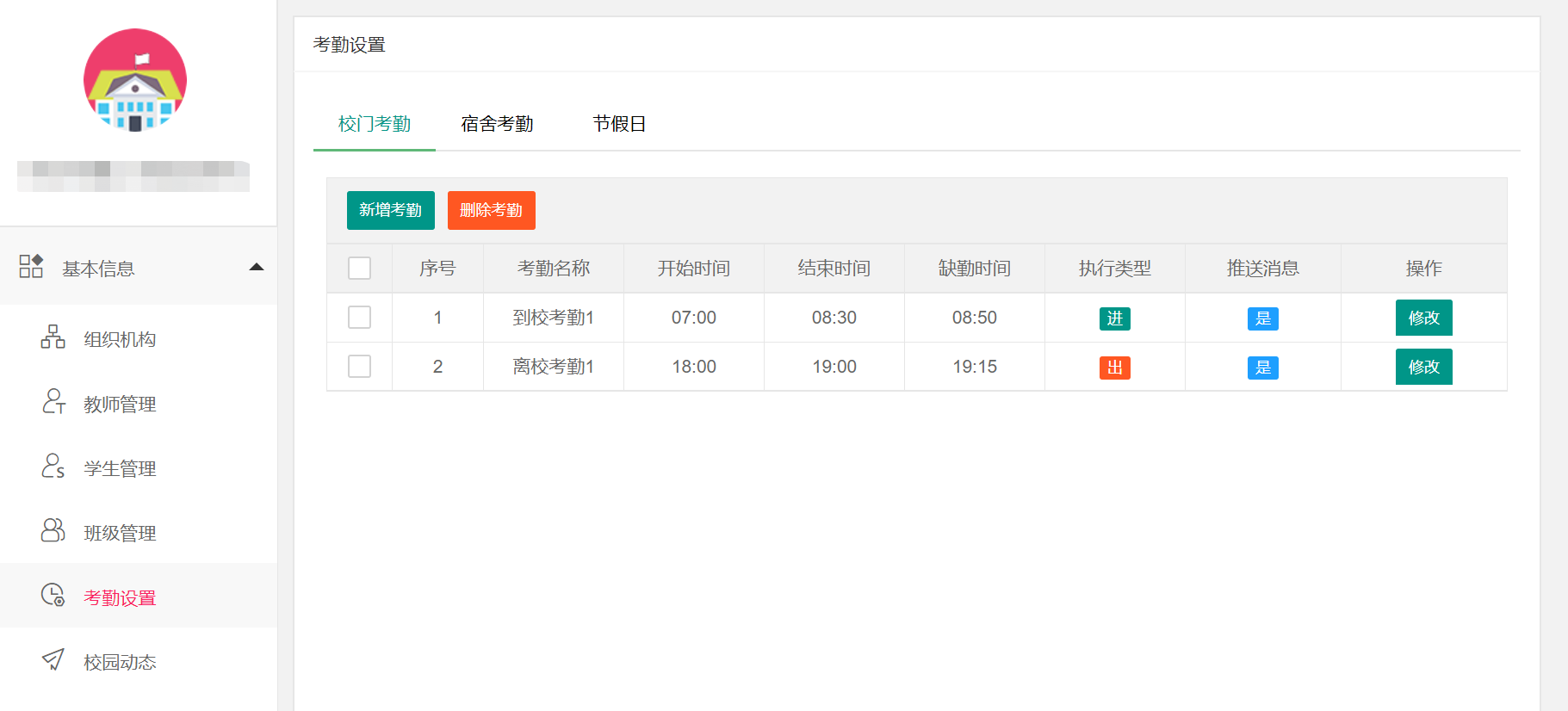Click the 班级管理 group icon
This screenshot has width=1568, height=711.
pos(53,530)
